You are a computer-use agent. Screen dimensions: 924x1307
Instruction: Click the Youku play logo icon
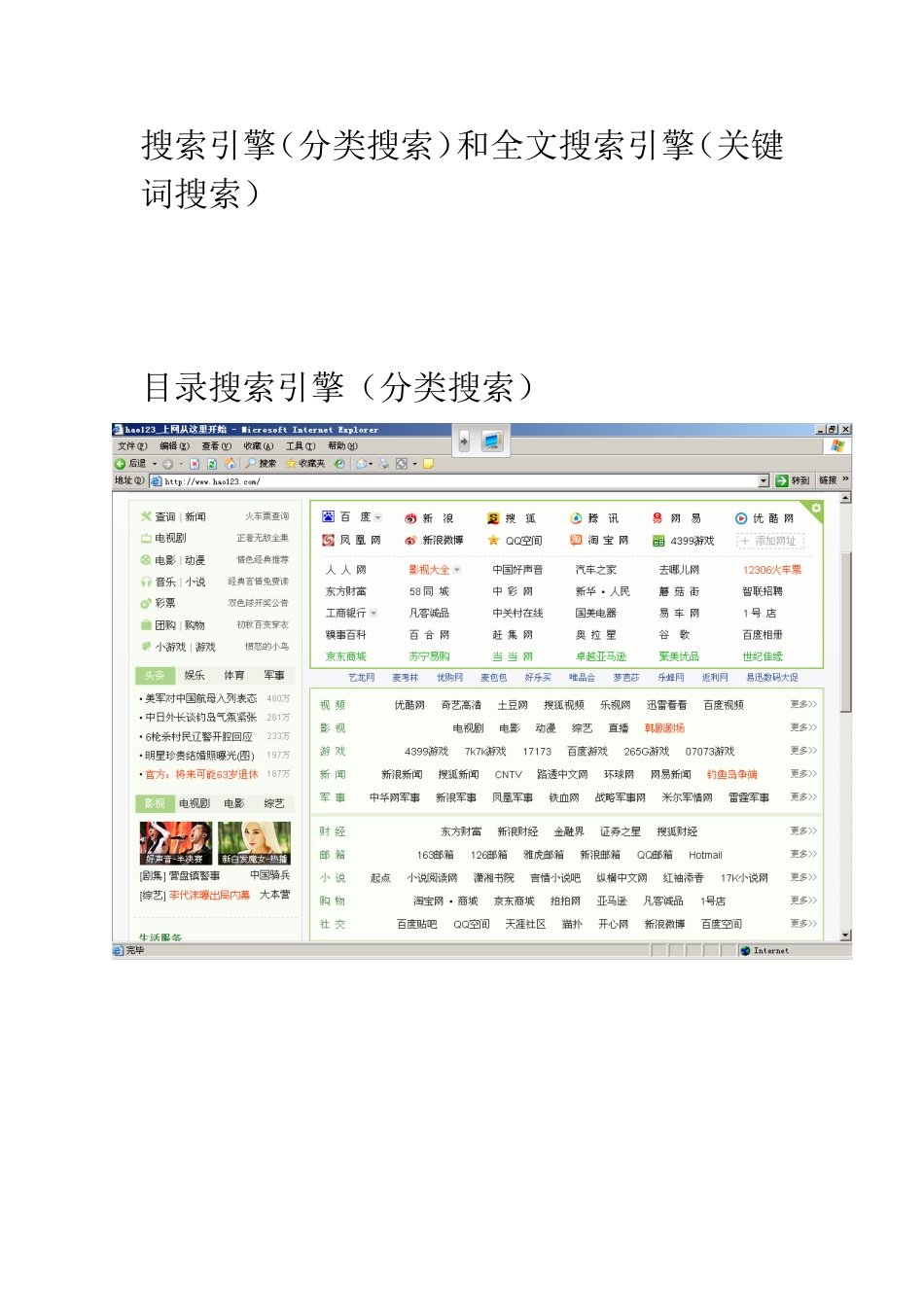point(741,518)
